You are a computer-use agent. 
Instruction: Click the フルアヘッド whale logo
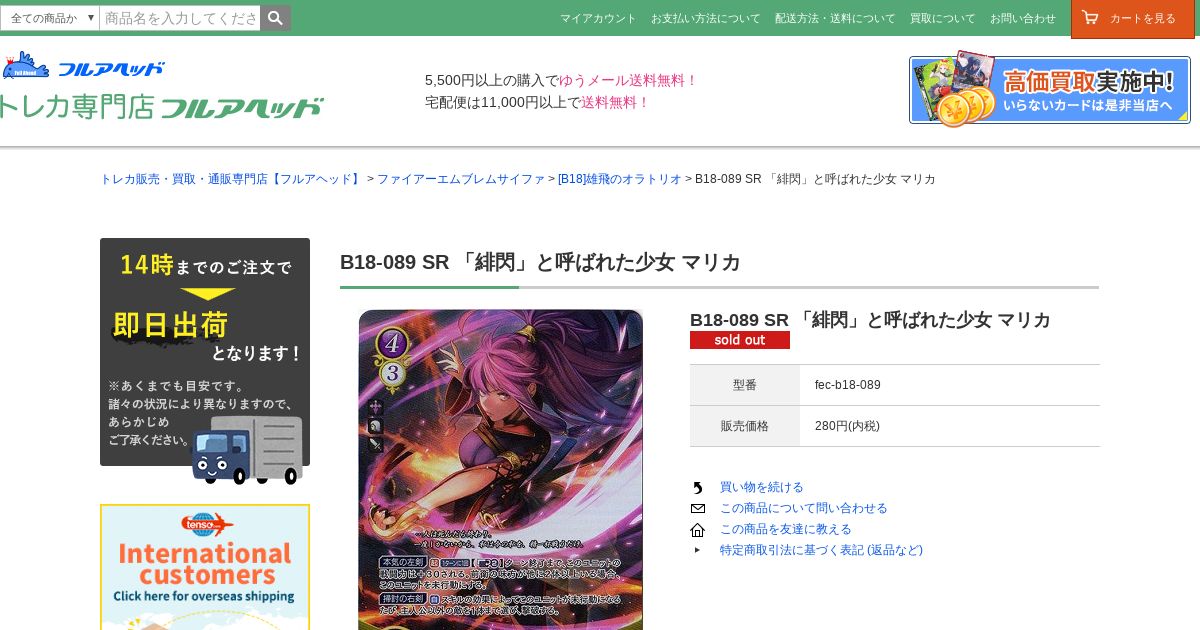[x=83, y=66]
